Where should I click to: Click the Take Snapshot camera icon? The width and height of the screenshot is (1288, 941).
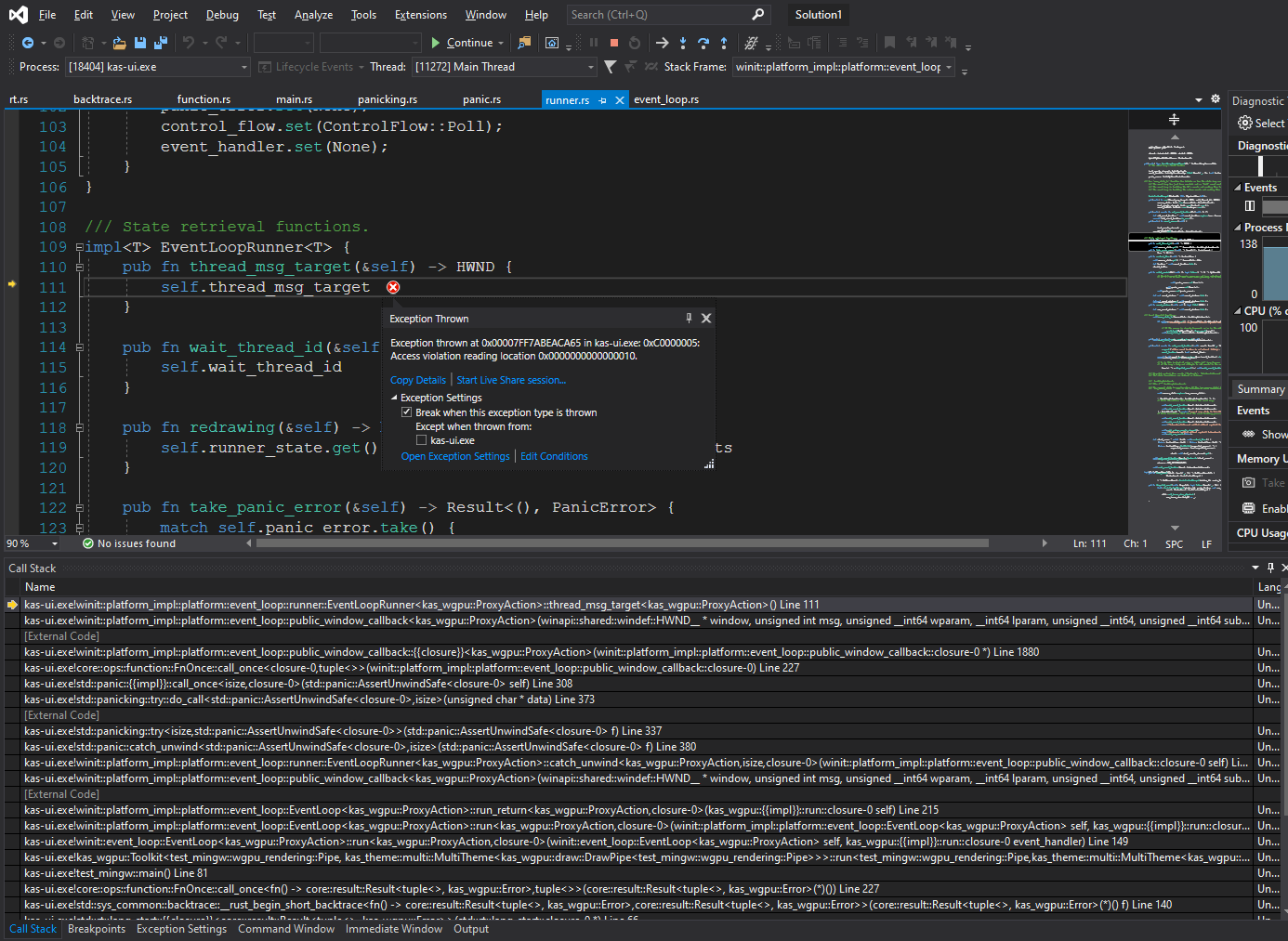[1249, 482]
